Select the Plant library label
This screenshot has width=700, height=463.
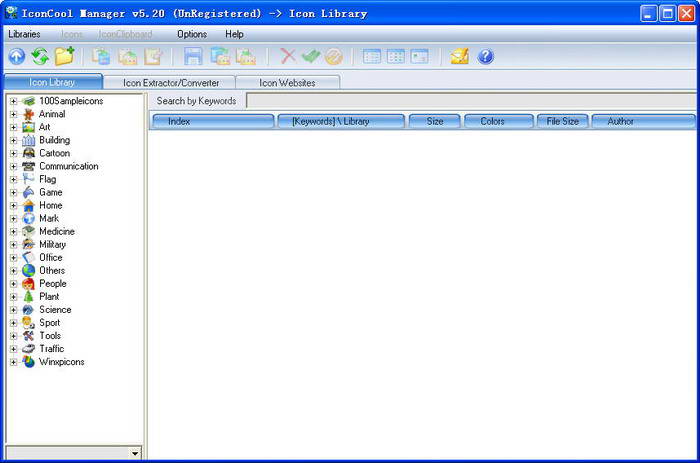[x=49, y=296]
